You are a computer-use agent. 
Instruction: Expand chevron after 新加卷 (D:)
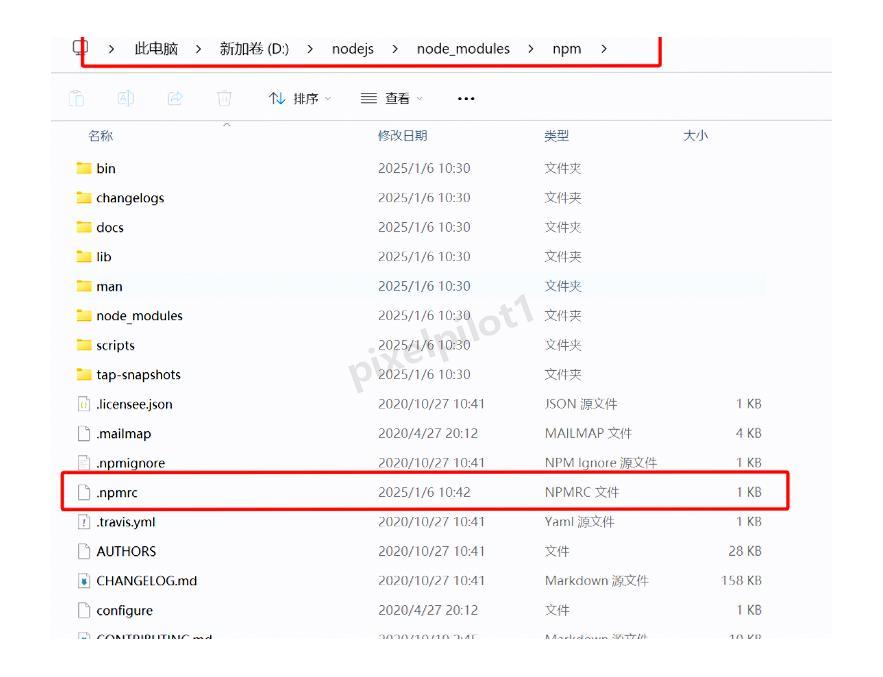coord(310,49)
